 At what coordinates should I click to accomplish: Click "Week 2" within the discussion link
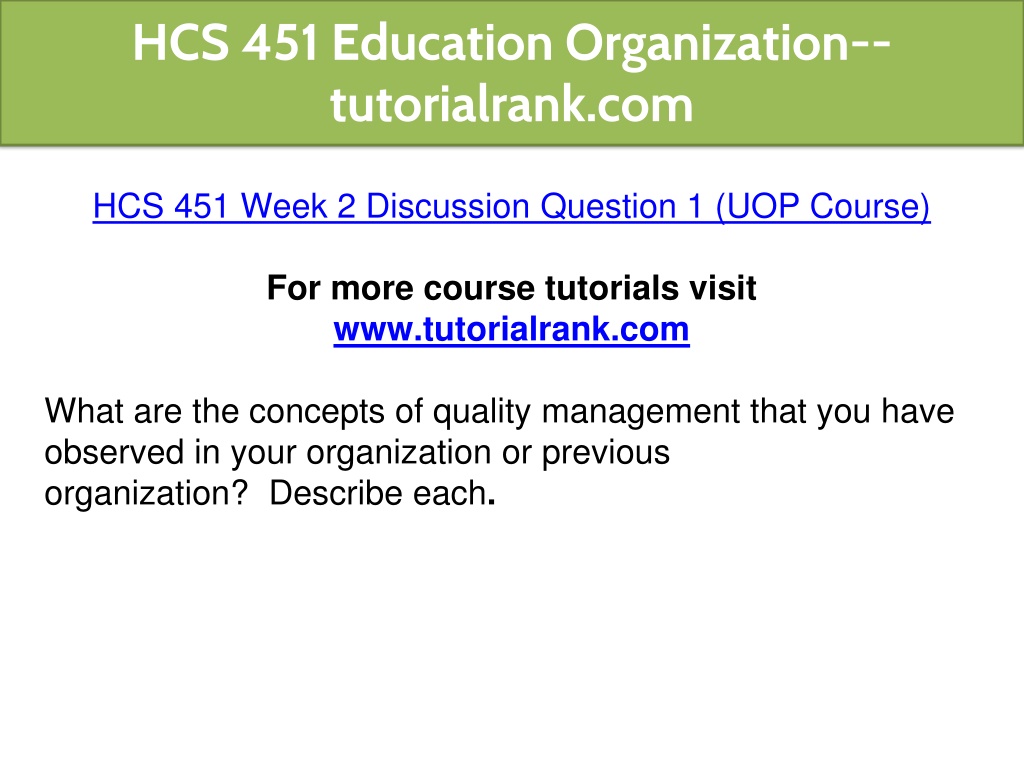[x=298, y=206]
